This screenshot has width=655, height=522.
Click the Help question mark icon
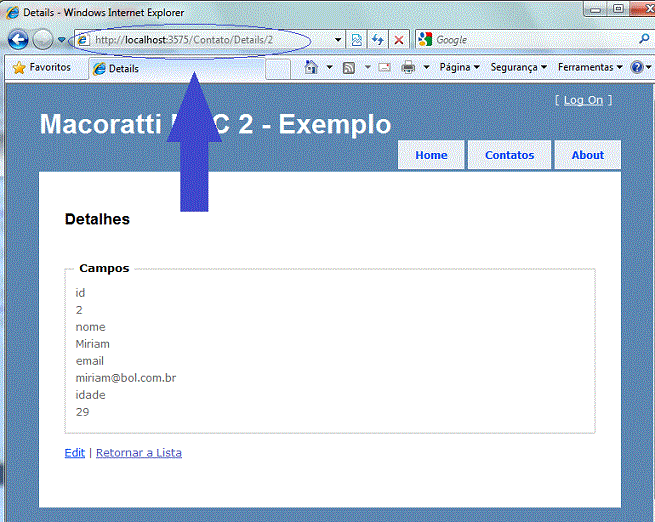click(637, 67)
